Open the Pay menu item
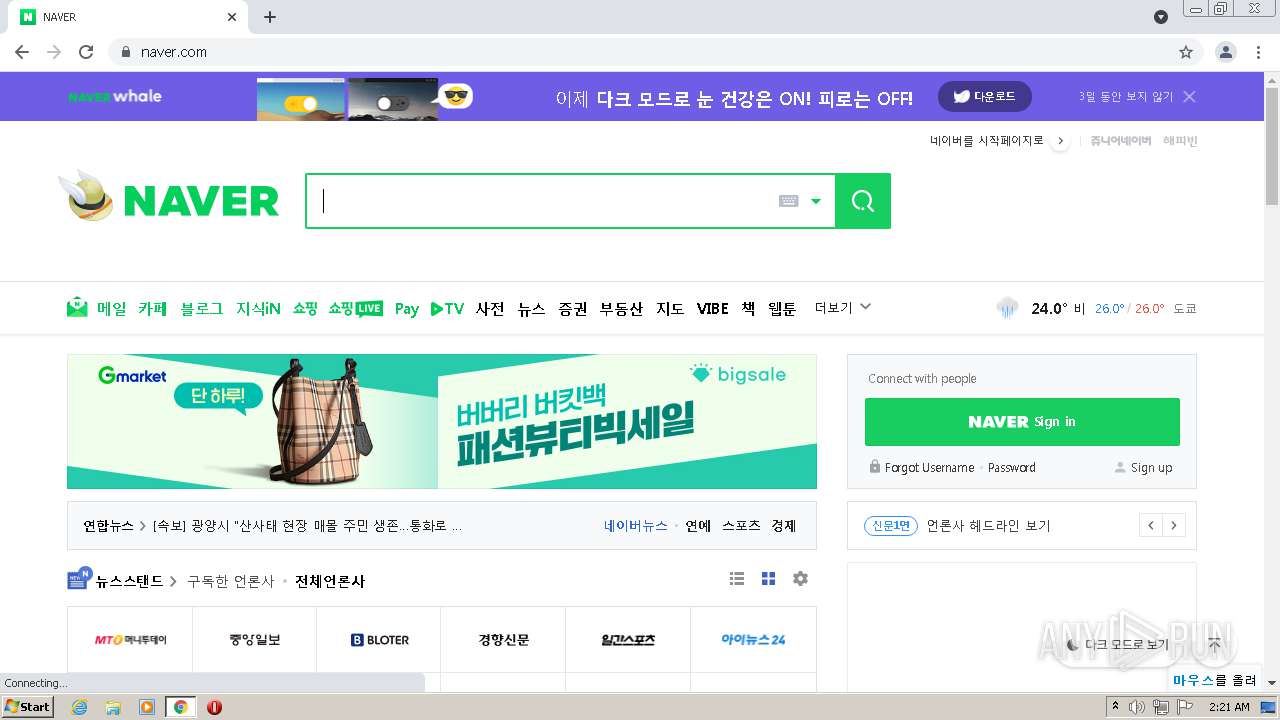Image resolution: width=1280 pixels, height=720 pixels. pos(407,309)
